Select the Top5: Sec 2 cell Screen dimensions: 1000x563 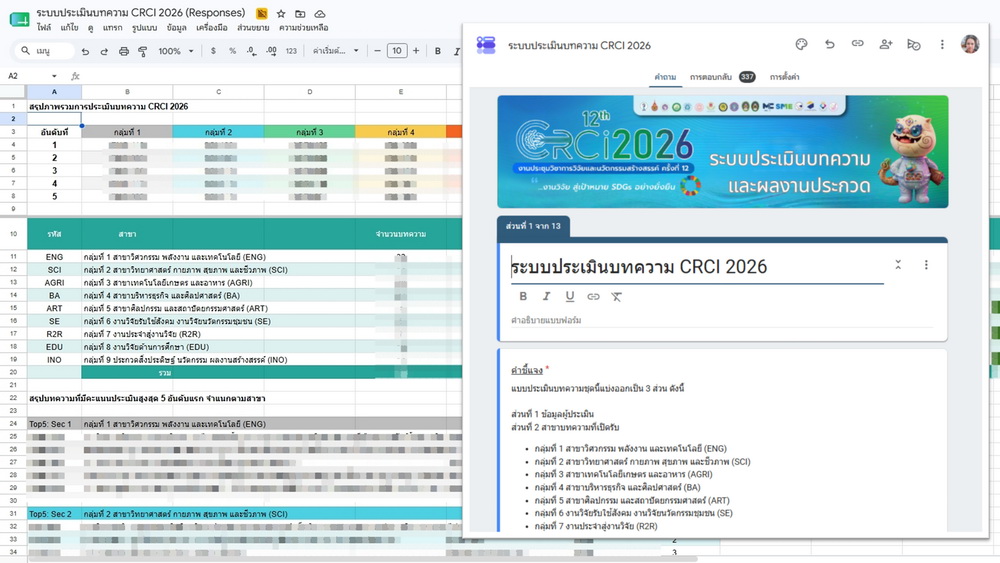[54, 514]
